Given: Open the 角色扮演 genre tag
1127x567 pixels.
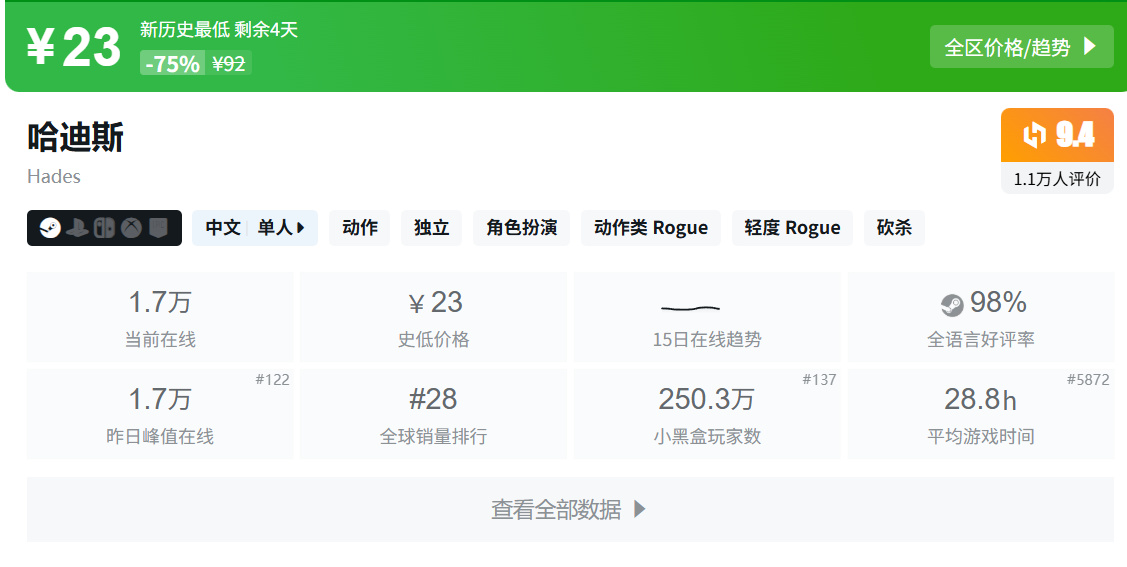Looking at the screenshot, I should point(521,228).
